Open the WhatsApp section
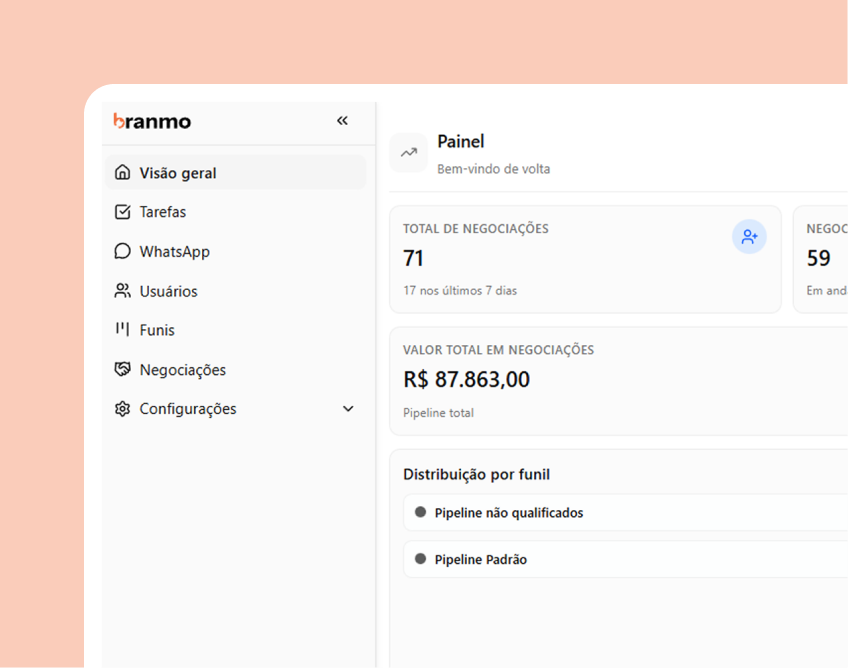The width and height of the screenshot is (848, 668). coord(175,252)
